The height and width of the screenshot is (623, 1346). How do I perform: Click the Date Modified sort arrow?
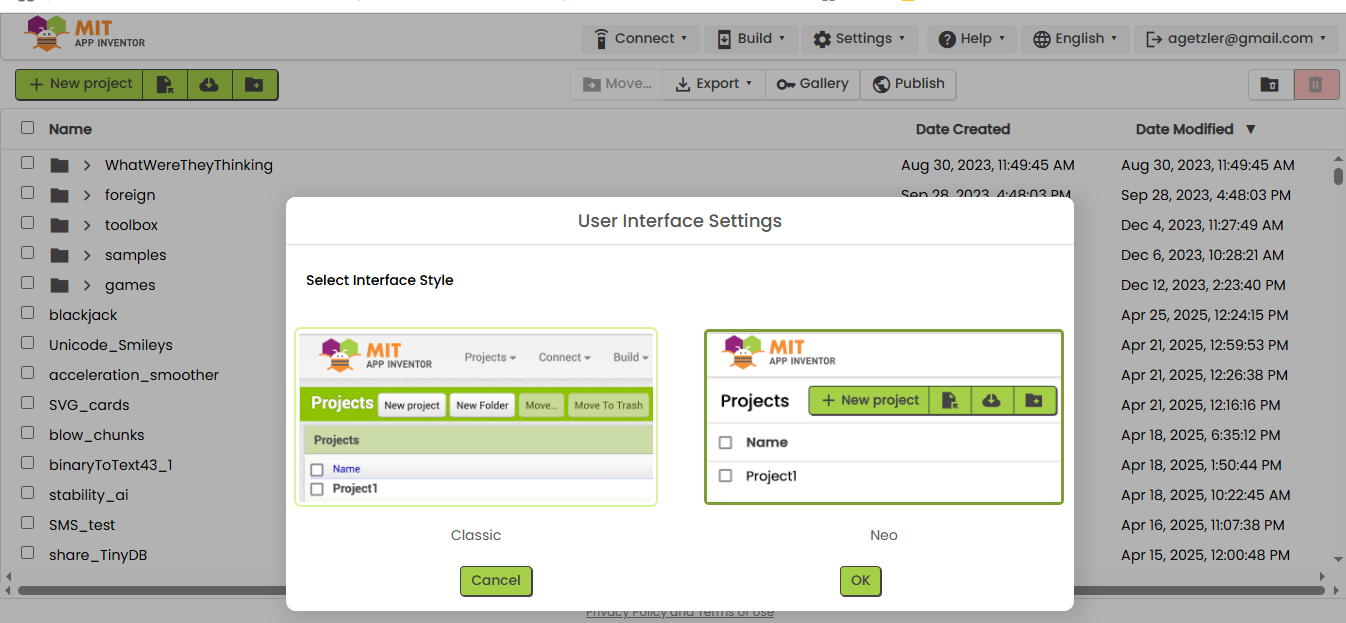(1250, 129)
